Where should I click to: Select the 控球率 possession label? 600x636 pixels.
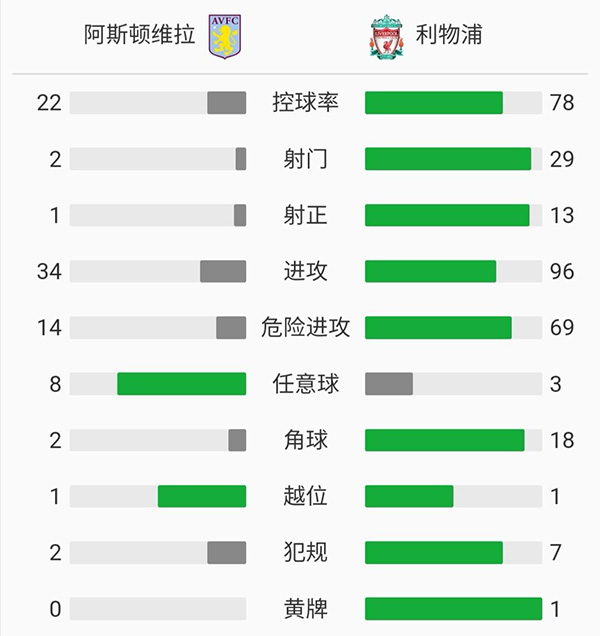[x=305, y=103]
